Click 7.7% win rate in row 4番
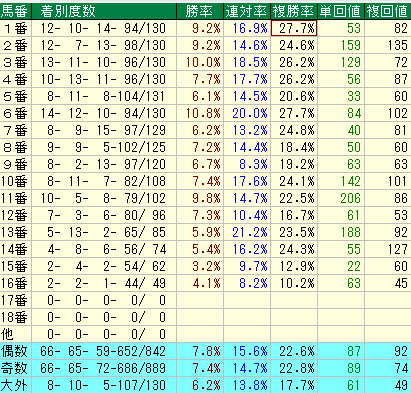The image size is (411, 393). (x=200, y=79)
